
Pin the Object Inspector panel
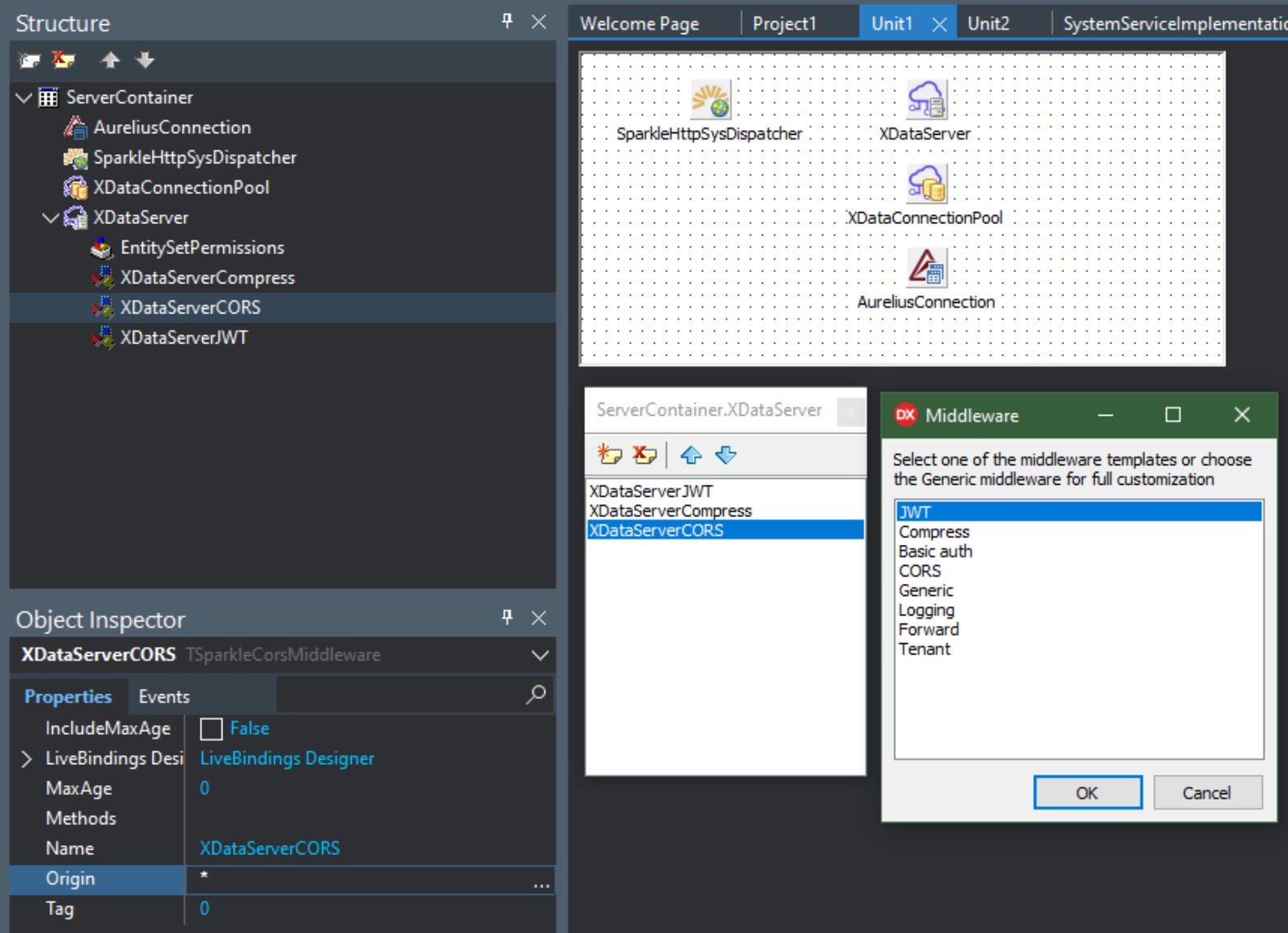pos(507,618)
